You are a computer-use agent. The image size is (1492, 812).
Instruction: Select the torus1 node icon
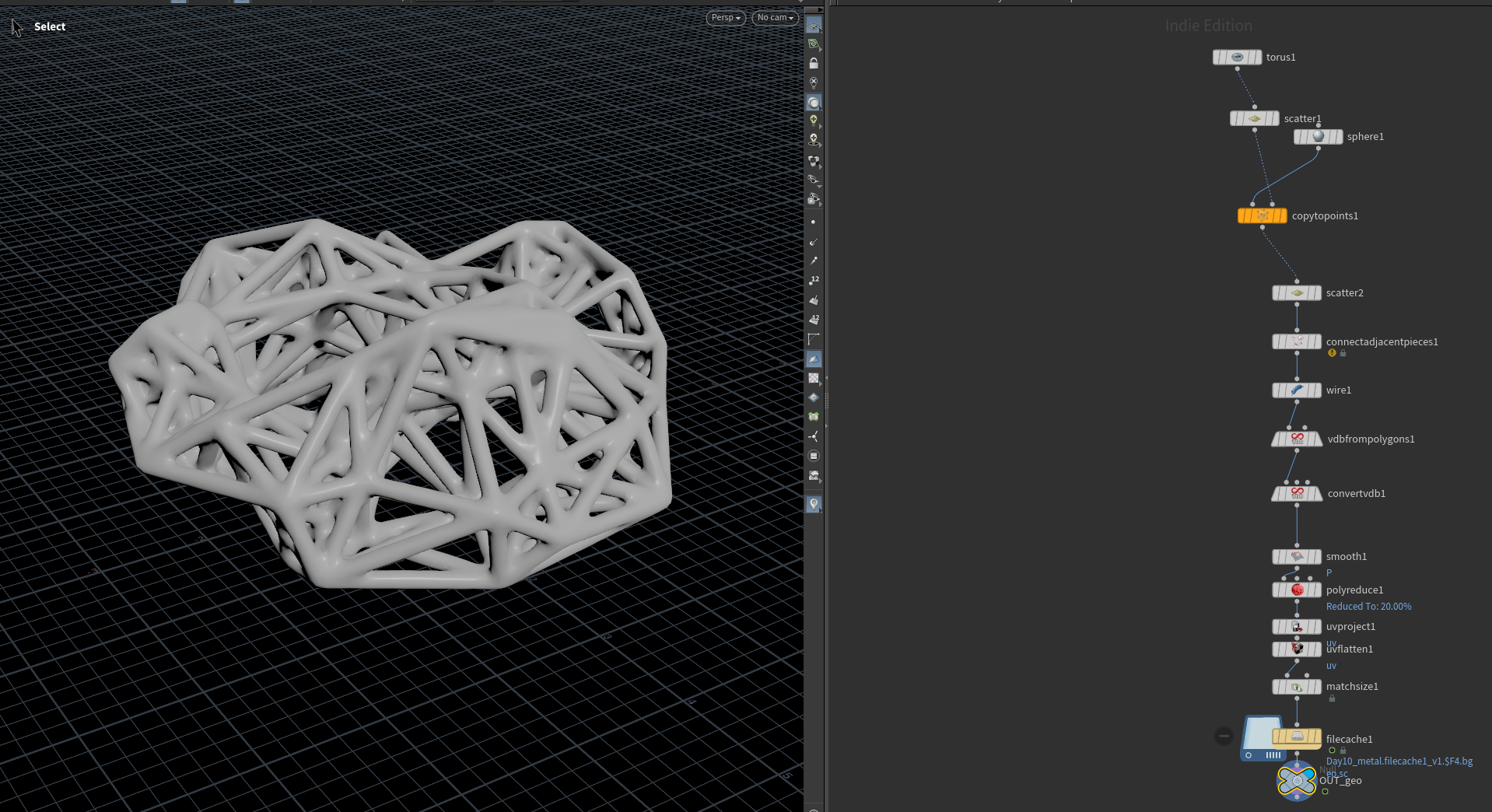(1238, 58)
